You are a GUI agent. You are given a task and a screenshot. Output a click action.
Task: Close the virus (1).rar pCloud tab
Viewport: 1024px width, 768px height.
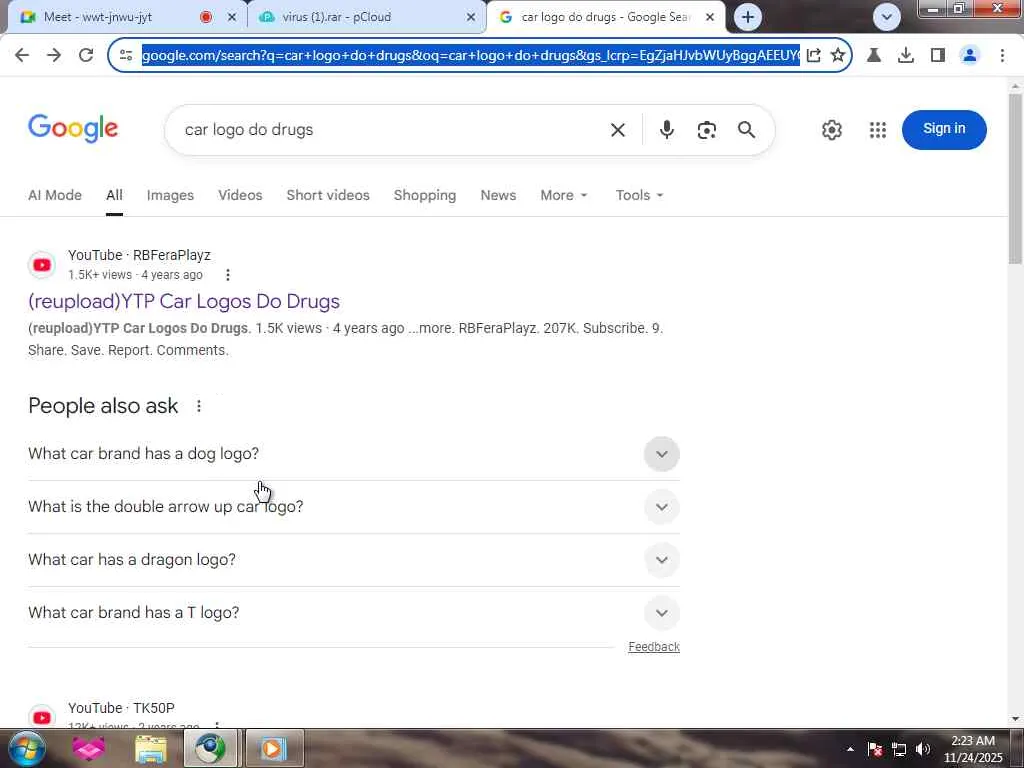tap(471, 18)
